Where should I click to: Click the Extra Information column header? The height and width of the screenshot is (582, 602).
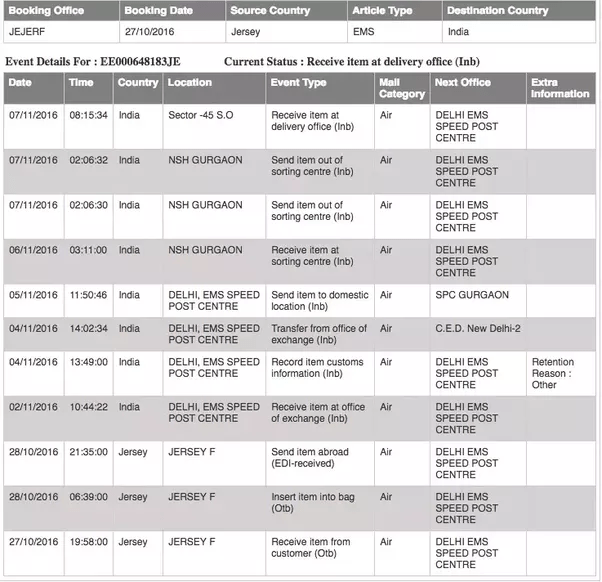tap(561, 88)
